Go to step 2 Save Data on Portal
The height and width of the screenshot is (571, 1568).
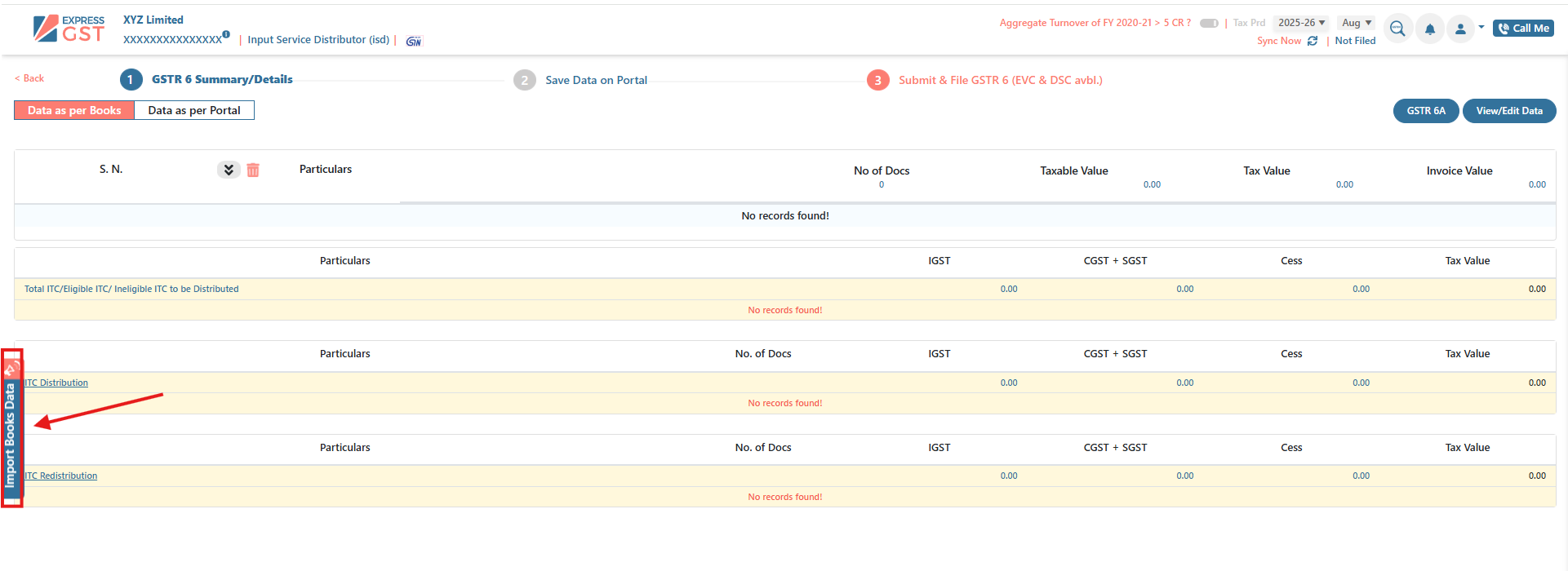point(595,80)
